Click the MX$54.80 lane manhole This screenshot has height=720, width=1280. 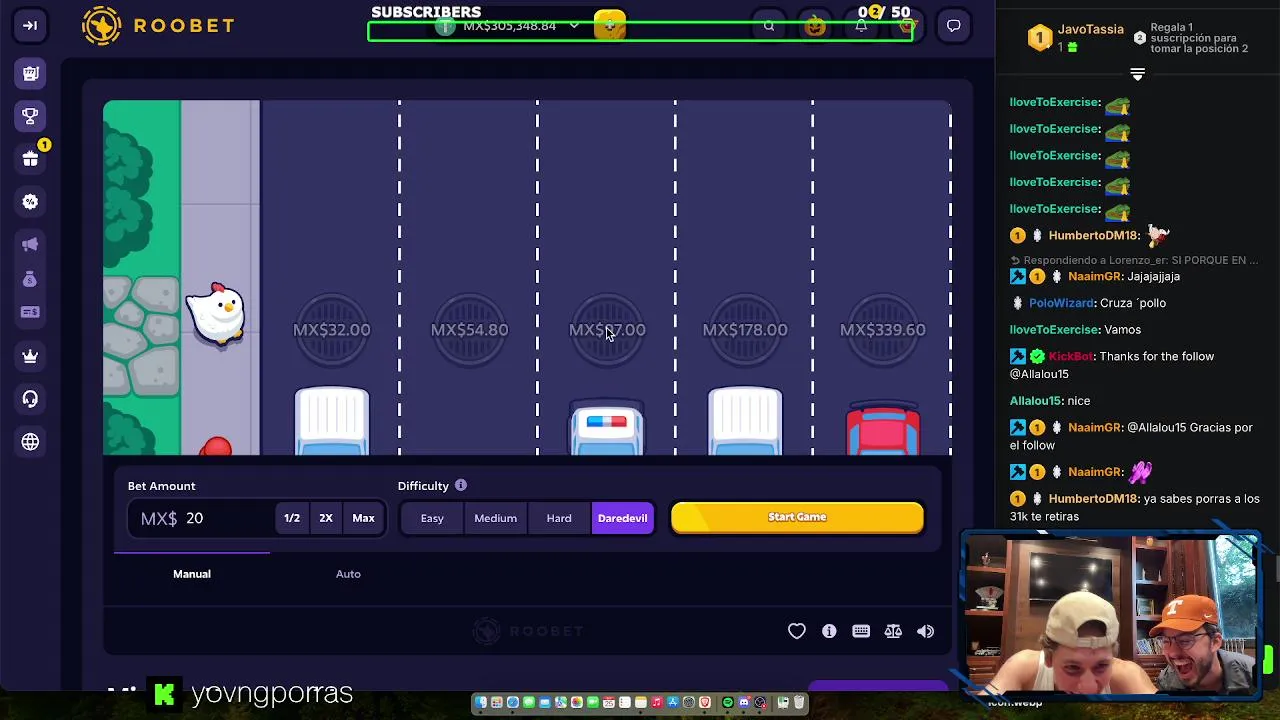point(469,329)
